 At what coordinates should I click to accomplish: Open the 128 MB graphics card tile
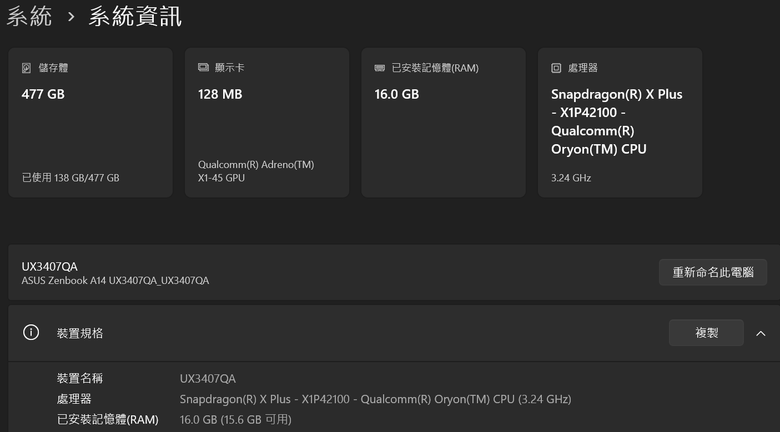click(x=267, y=122)
